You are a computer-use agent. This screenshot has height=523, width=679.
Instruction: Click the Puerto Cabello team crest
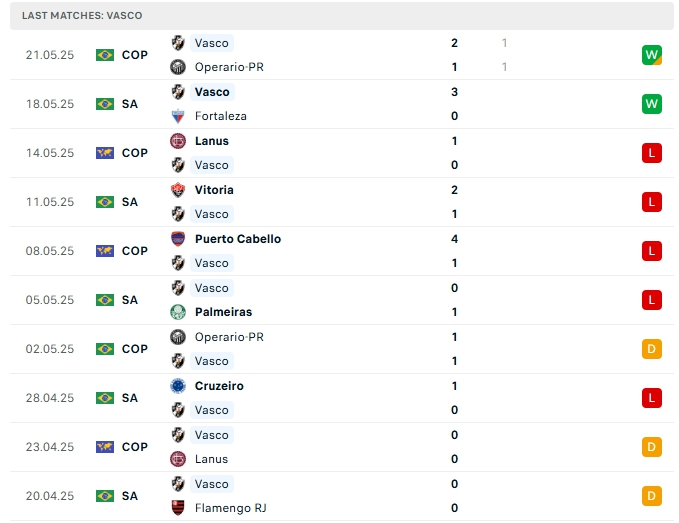tap(178, 239)
